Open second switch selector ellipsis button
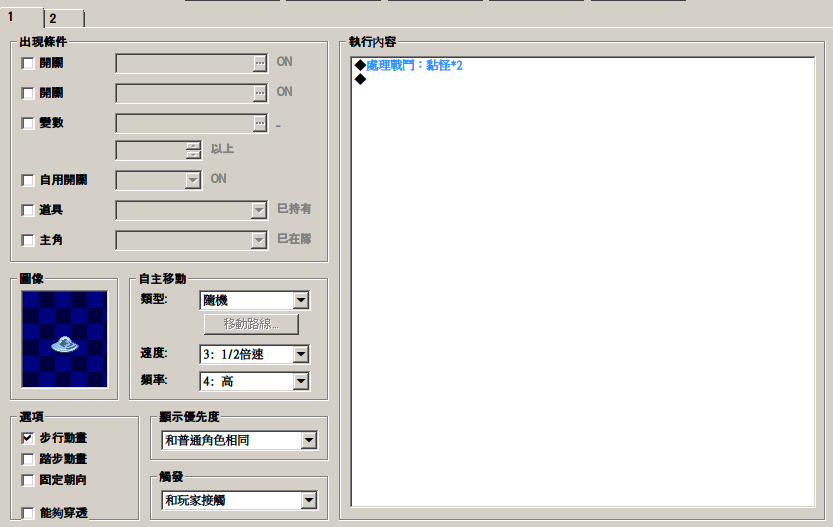833x527 pixels. (x=259, y=94)
